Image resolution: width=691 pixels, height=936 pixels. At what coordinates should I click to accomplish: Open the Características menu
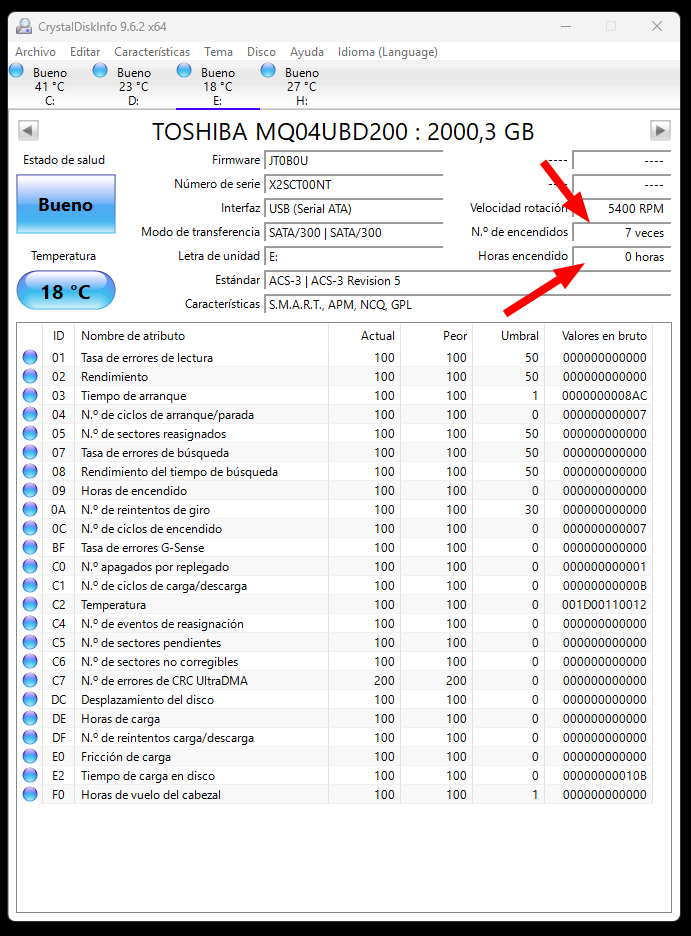click(x=152, y=52)
